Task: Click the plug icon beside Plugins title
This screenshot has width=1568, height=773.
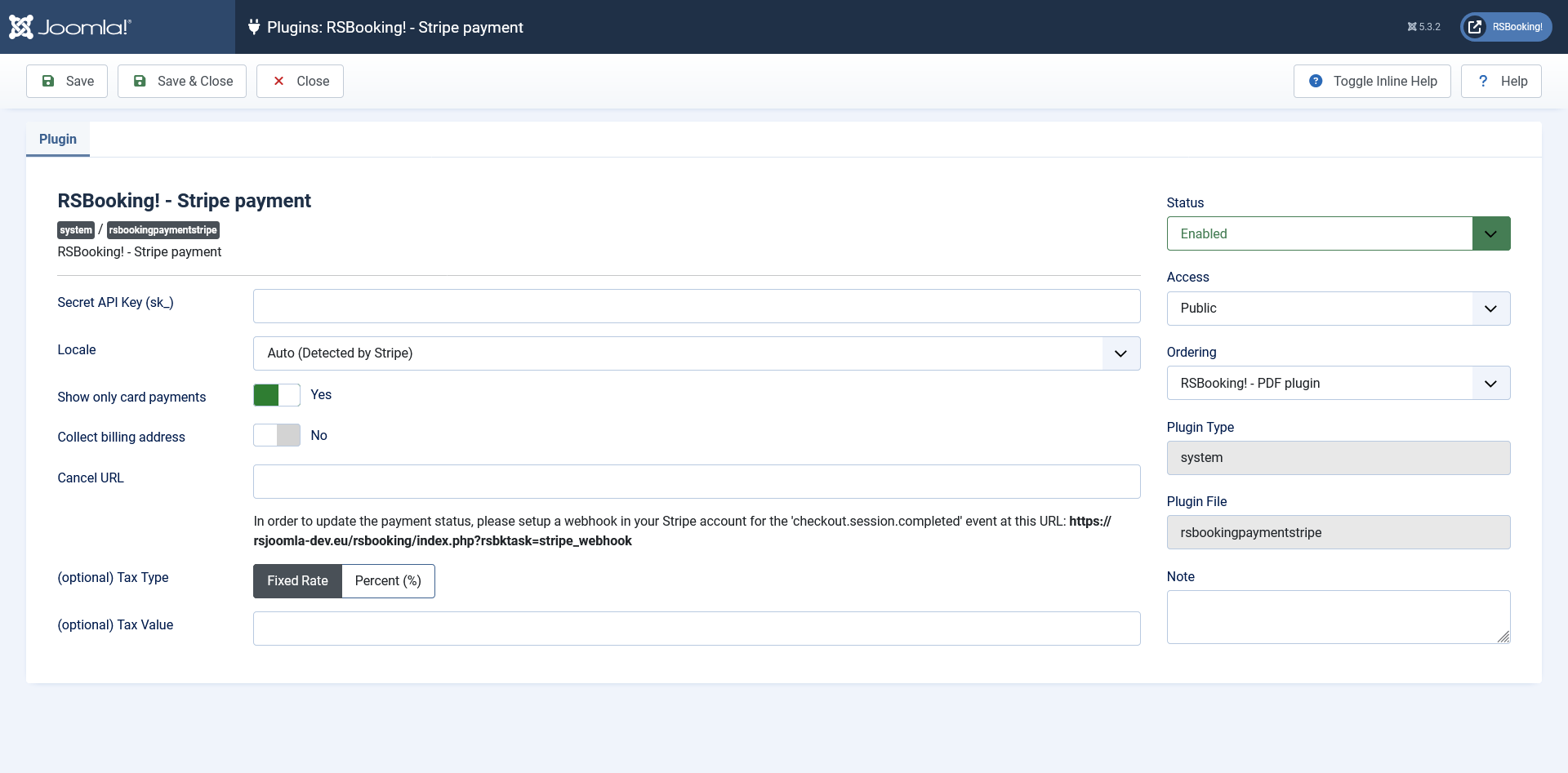Action: tap(254, 27)
